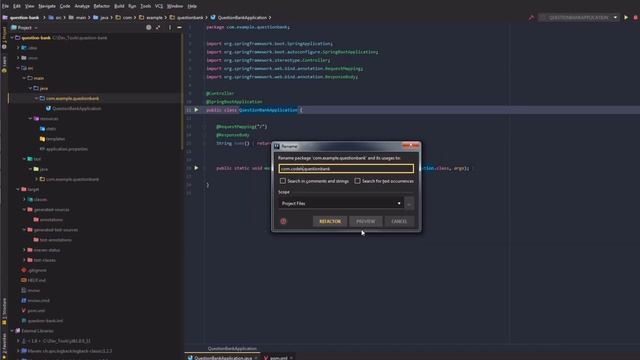Screen dimensions: 640x360
Task: Open the Refactor menu
Action: tap(102, 6)
